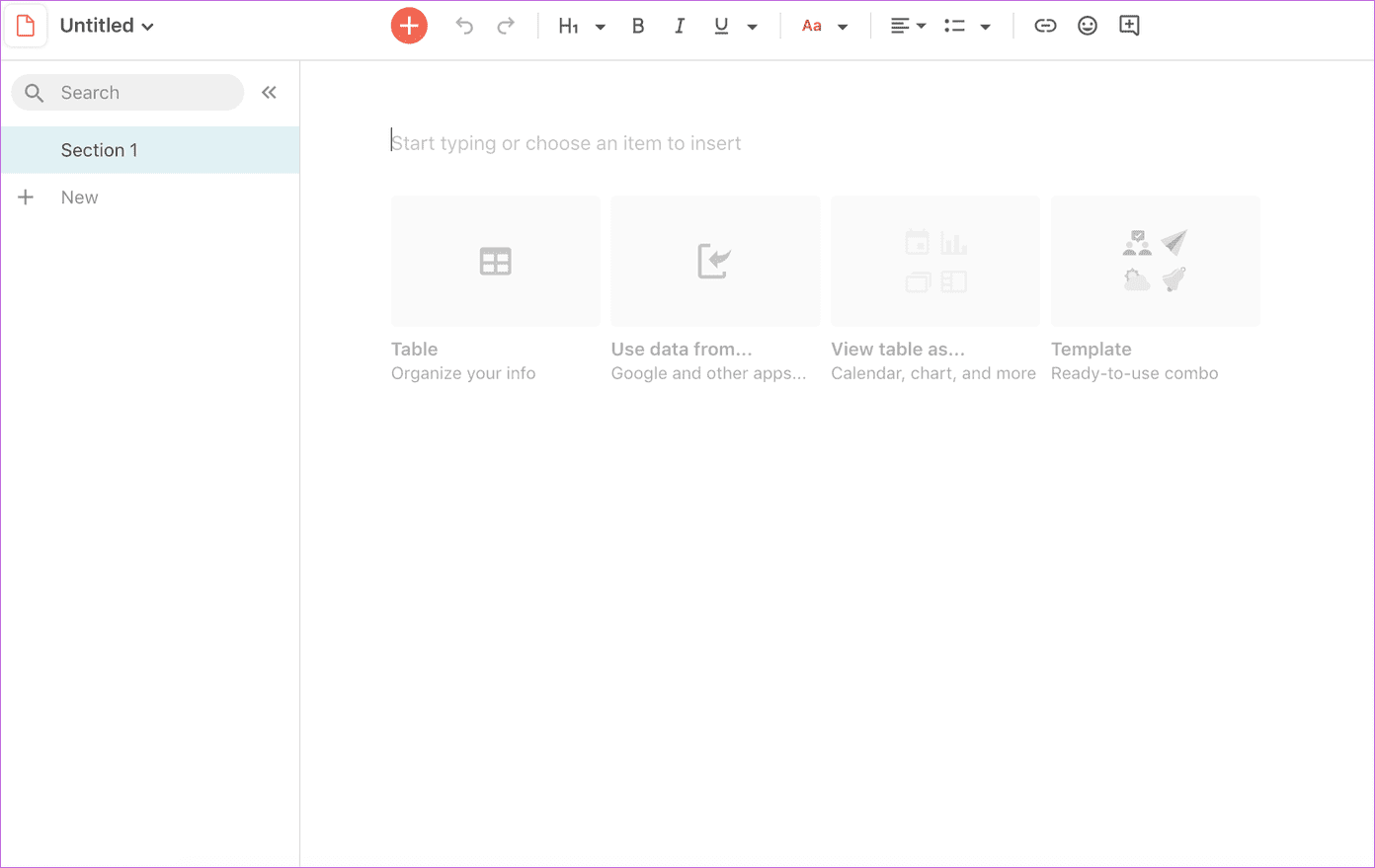
Task: Expand the heading style dropdown arrow
Action: tap(601, 27)
